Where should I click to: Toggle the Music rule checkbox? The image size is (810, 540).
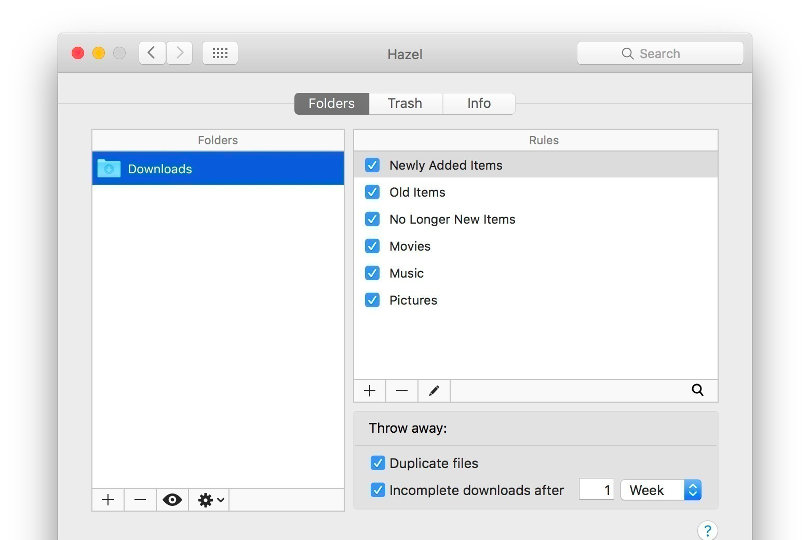click(372, 273)
